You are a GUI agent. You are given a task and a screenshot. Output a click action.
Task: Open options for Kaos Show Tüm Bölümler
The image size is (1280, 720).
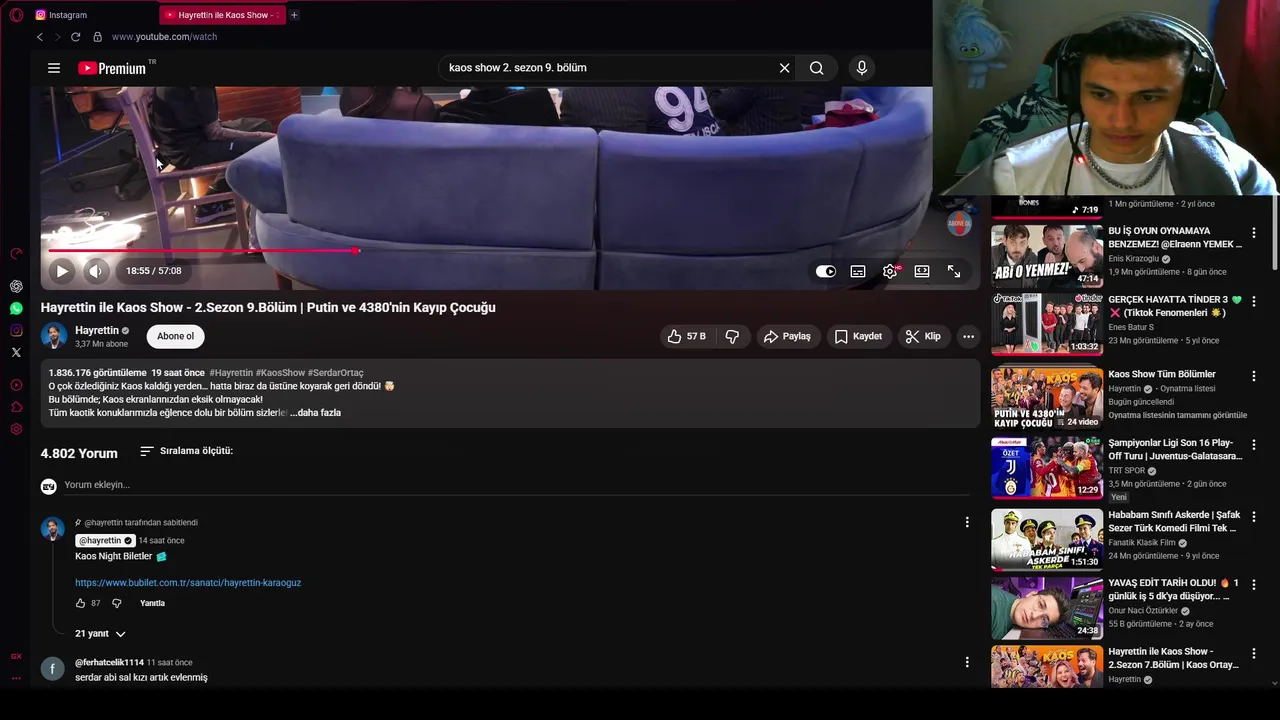pos(1253,376)
